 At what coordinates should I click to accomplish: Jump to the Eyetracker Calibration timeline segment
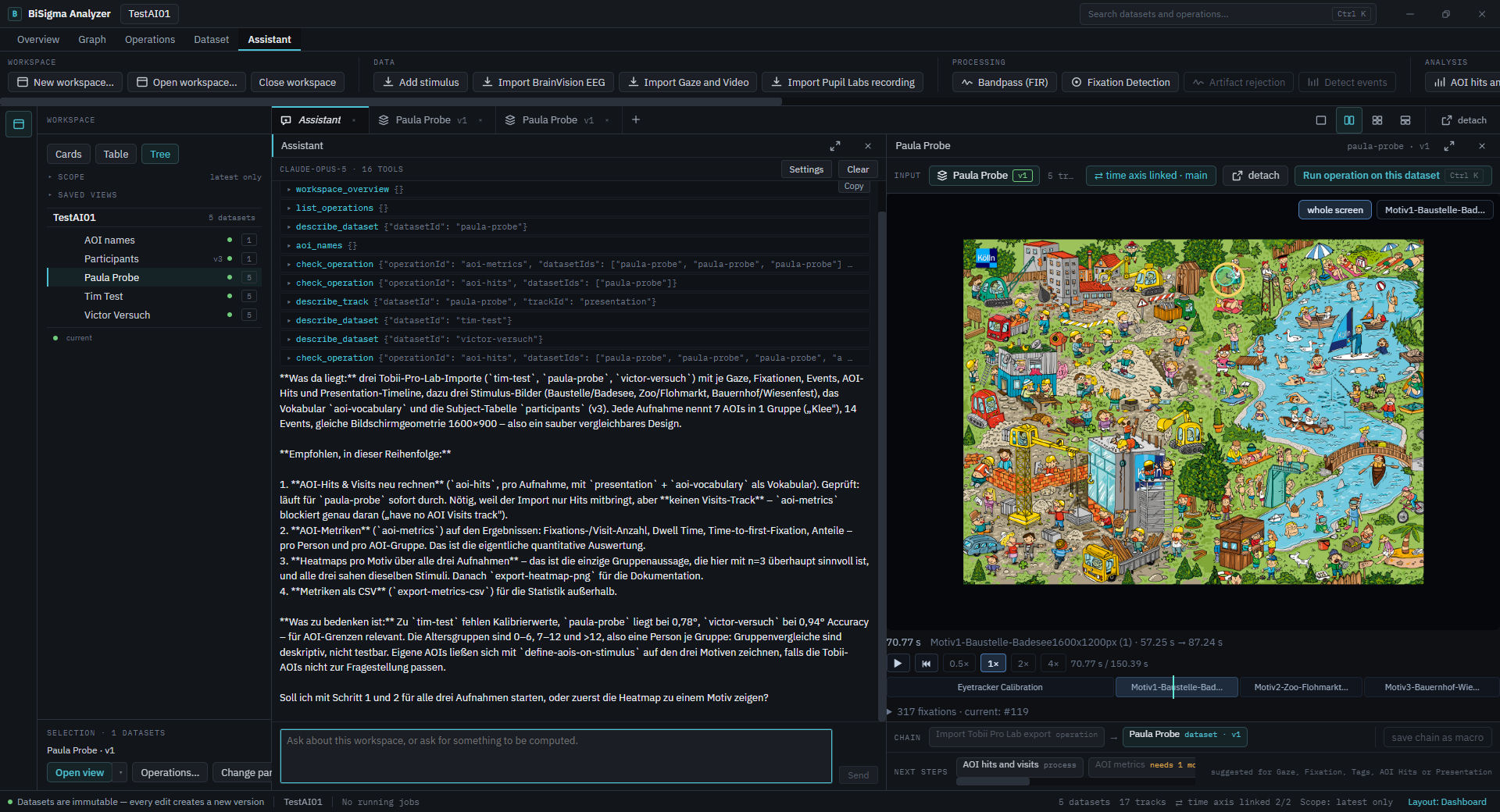(x=1000, y=687)
